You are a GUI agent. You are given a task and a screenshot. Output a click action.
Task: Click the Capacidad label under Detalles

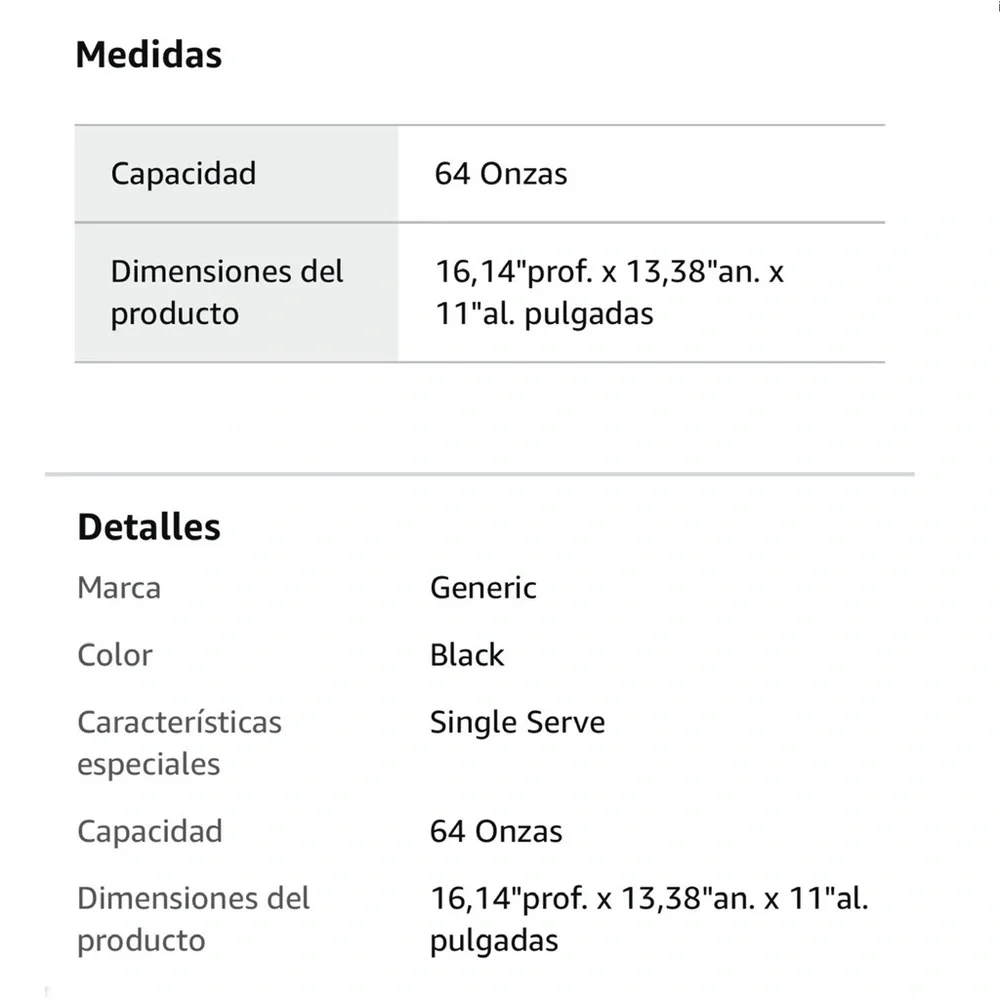150,832
